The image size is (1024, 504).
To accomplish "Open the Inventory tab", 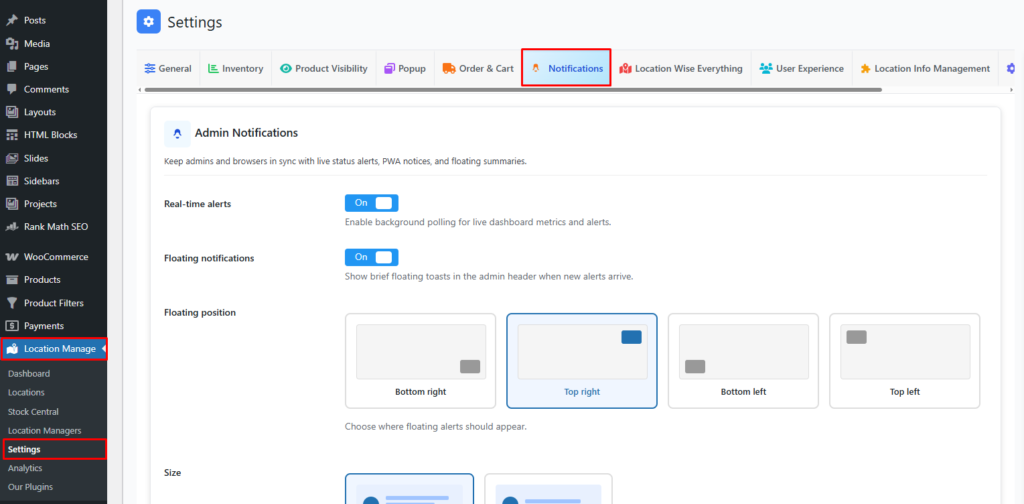I will point(235,69).
